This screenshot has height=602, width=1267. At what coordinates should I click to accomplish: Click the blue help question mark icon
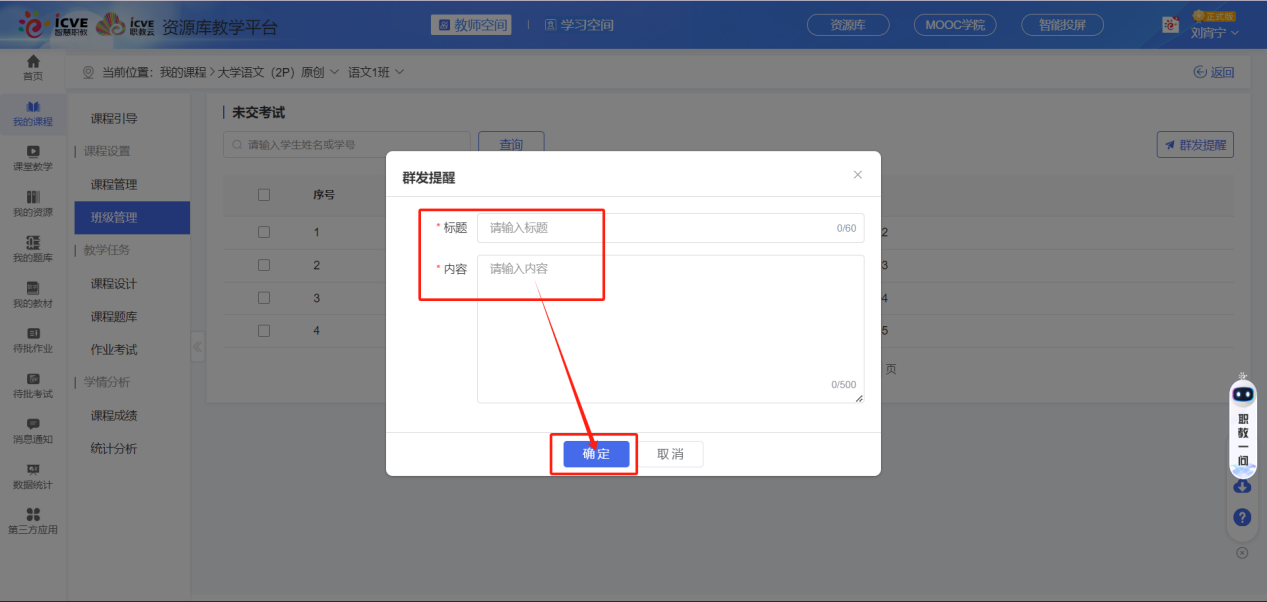[1242, 517]
